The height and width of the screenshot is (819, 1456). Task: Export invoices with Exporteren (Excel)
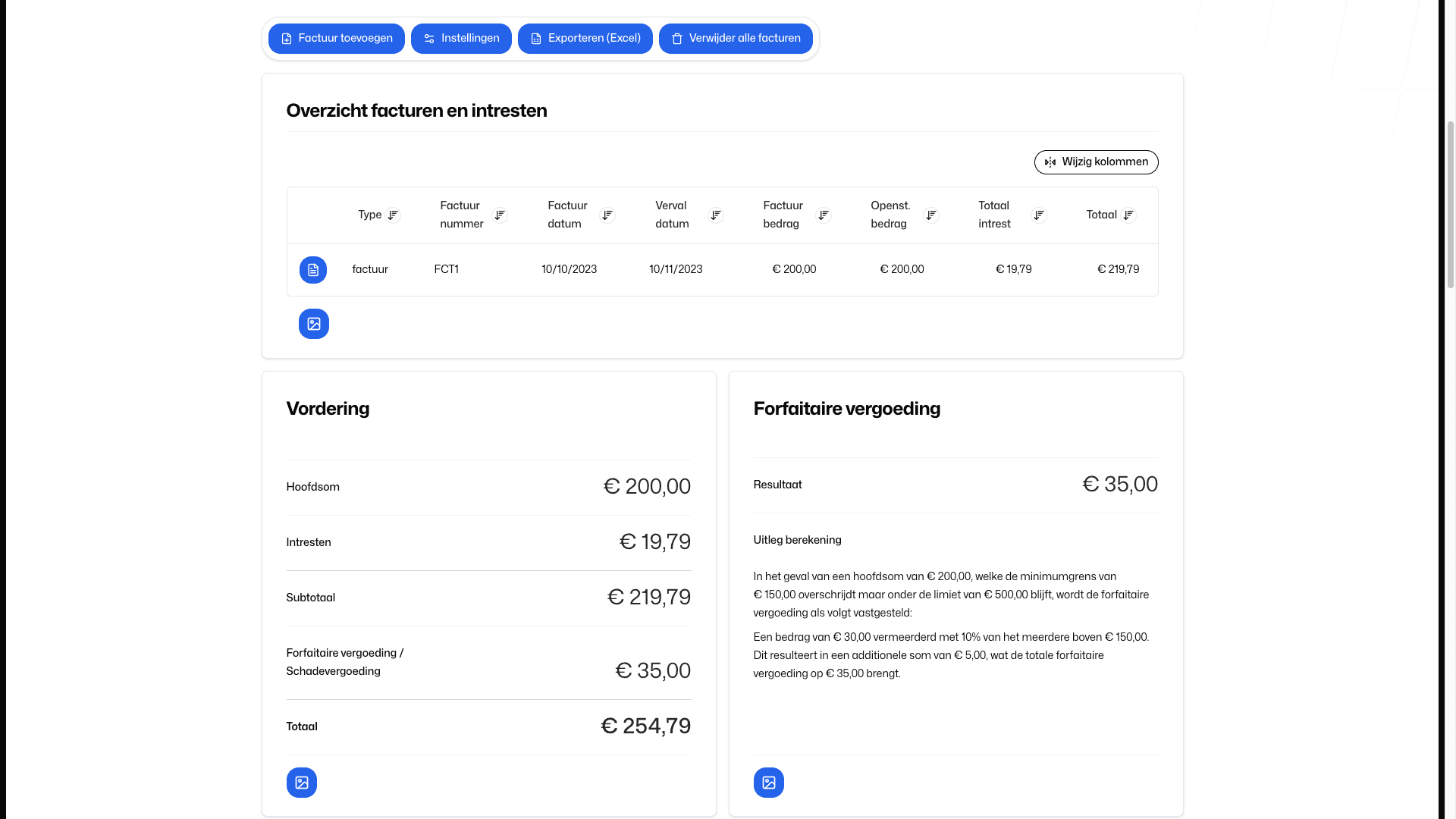click(x=585, y=39)
